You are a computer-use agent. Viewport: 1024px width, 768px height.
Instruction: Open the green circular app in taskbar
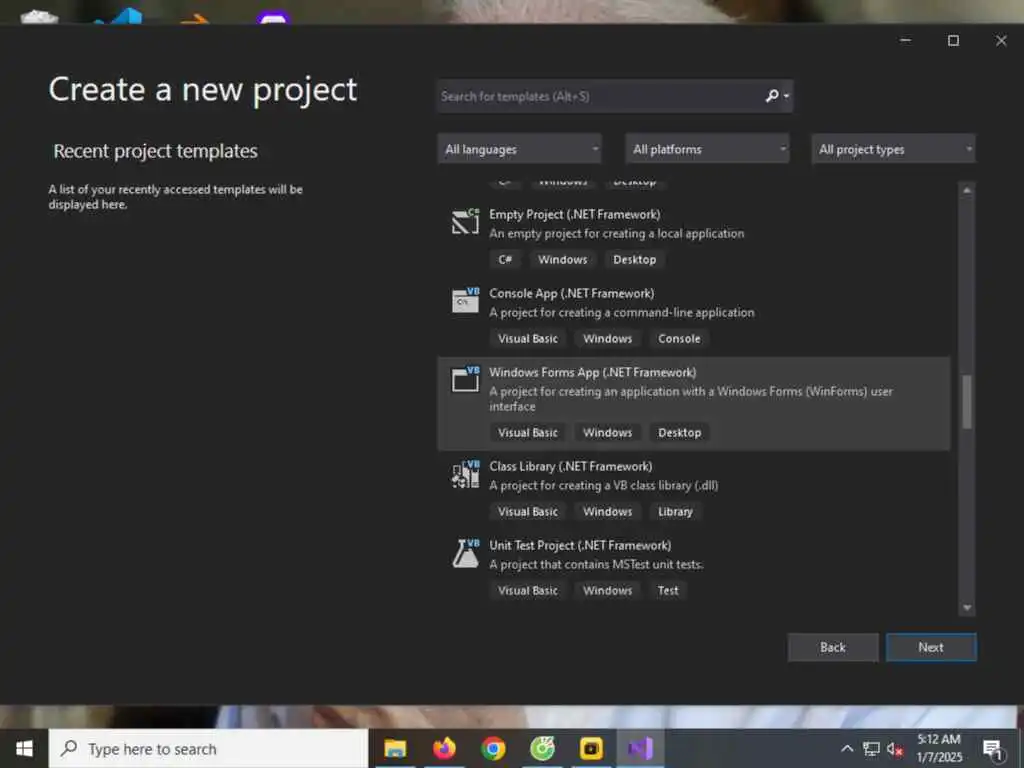(x=542, y=748)
